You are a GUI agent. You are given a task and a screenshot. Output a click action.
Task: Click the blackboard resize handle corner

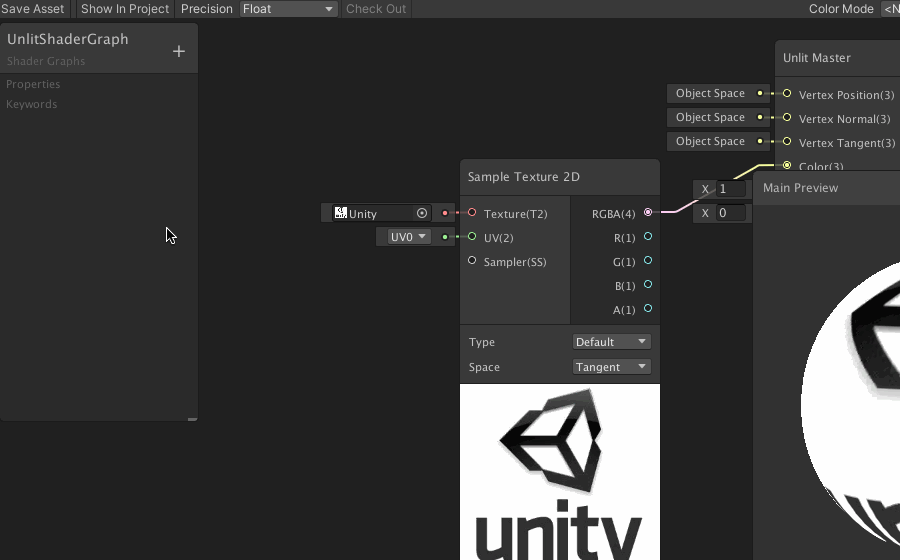pyautogui.click(x=192, y=419)
